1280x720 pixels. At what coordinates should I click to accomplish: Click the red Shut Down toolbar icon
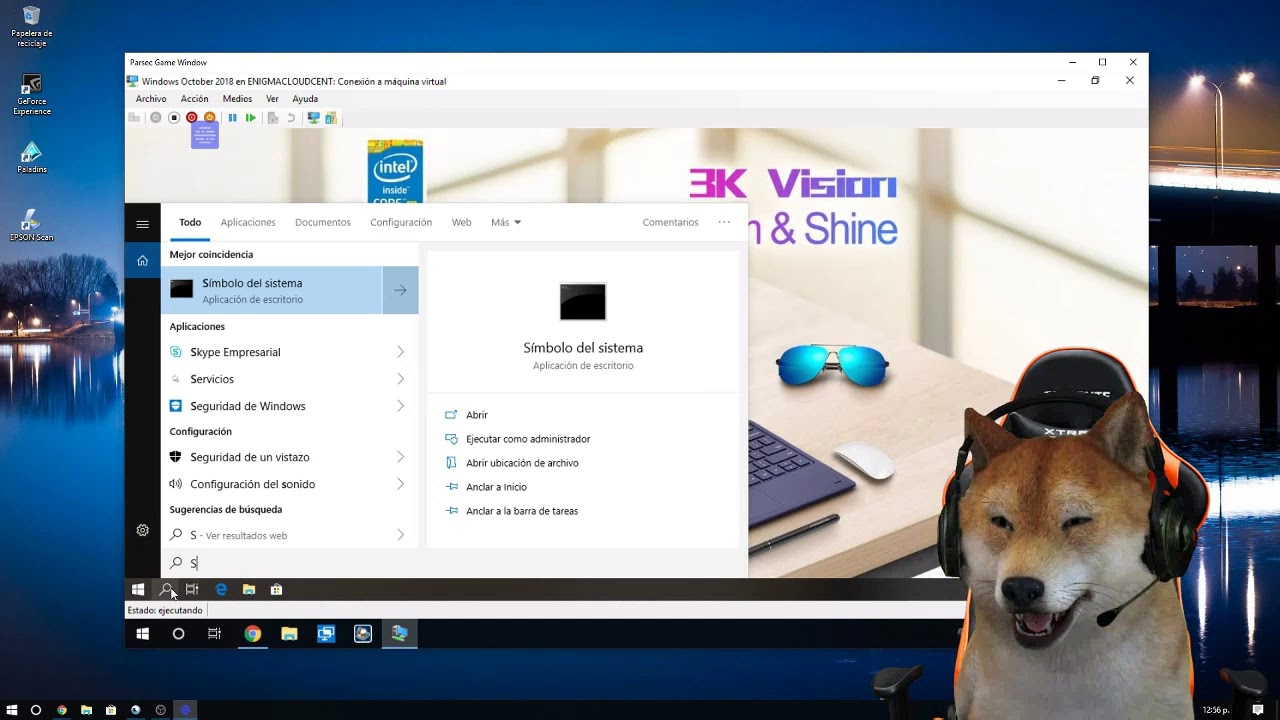point(191,118)
